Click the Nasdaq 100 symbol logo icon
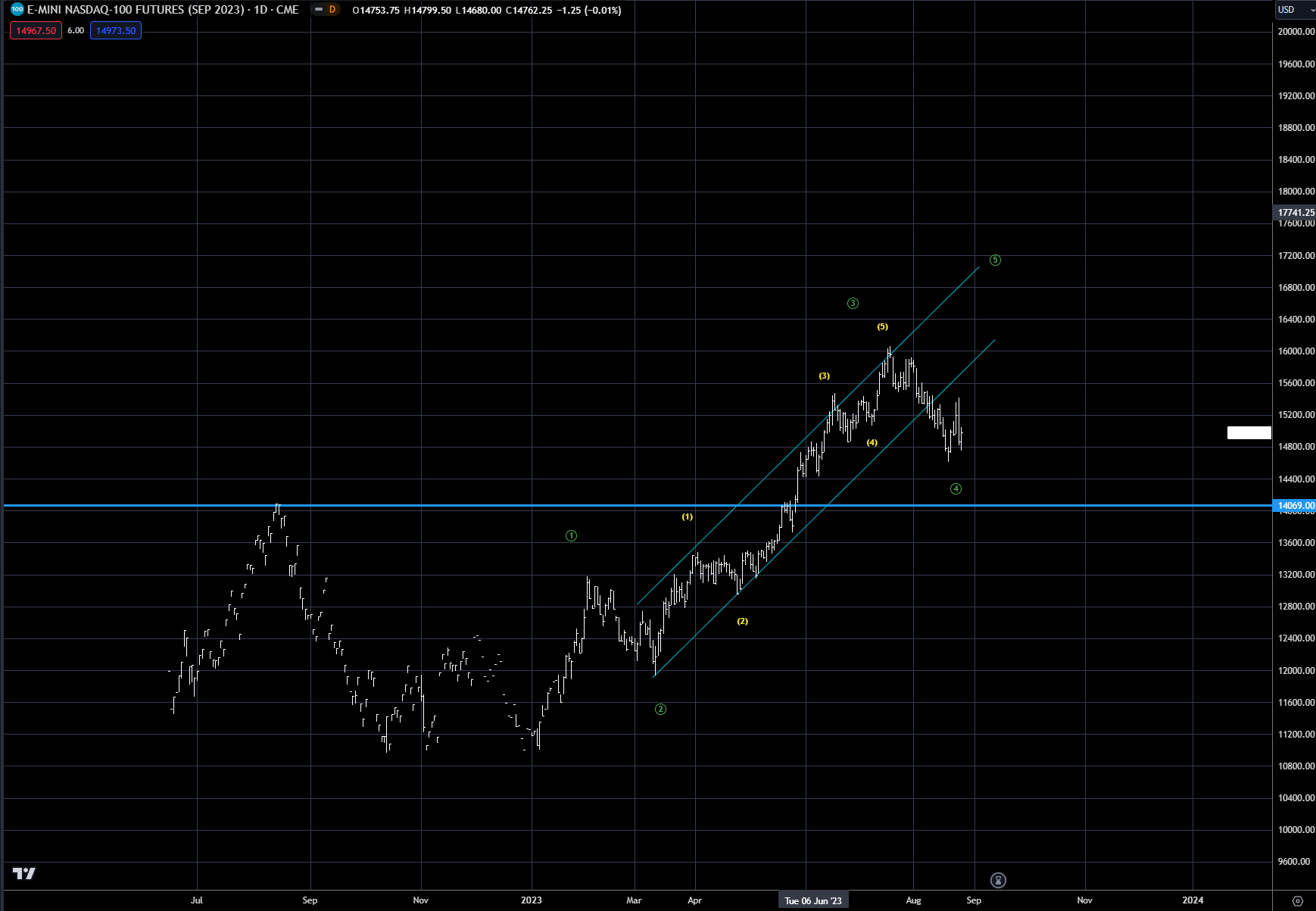Screen dimensions: 1316x911 coord(17,10)
